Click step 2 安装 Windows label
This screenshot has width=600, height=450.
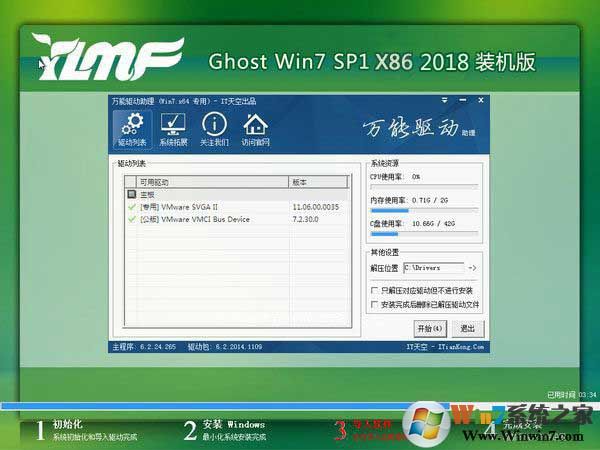(233, 424)
